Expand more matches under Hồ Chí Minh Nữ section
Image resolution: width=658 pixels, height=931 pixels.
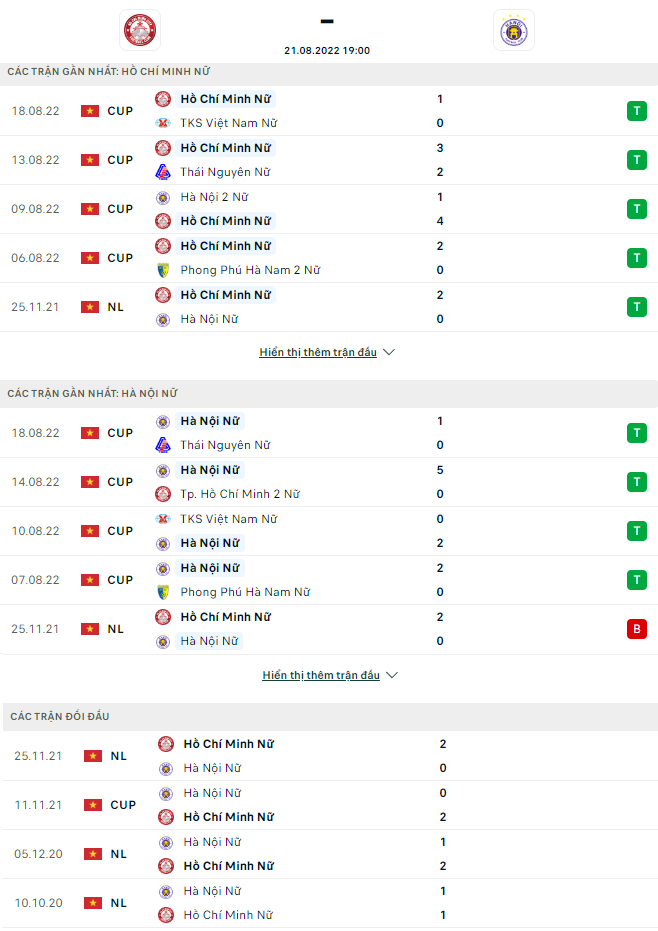click(x=318, y=353)
